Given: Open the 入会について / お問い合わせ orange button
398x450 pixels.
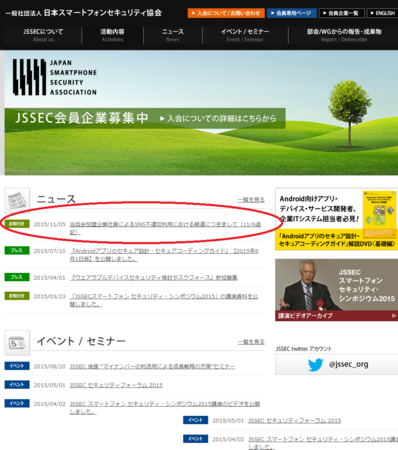Looking at the screenshot, I should click(226, 13).
